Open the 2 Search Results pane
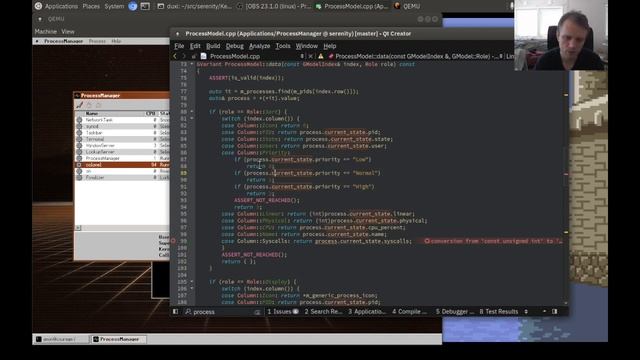 point(323,312)
